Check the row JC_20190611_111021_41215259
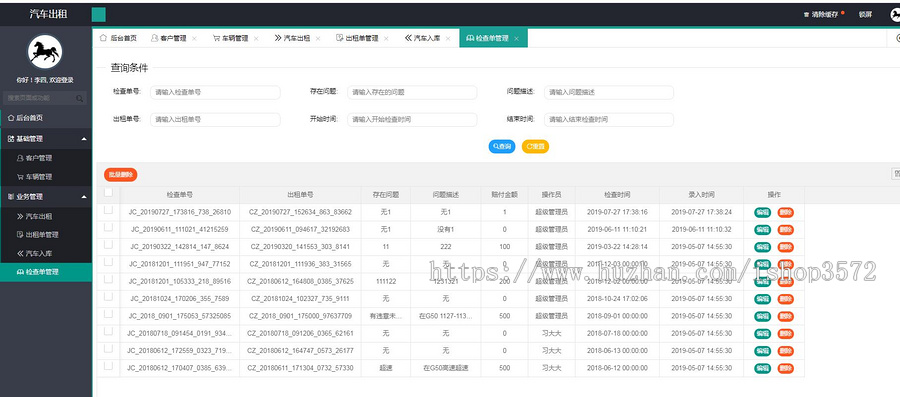 click(108, 228)
